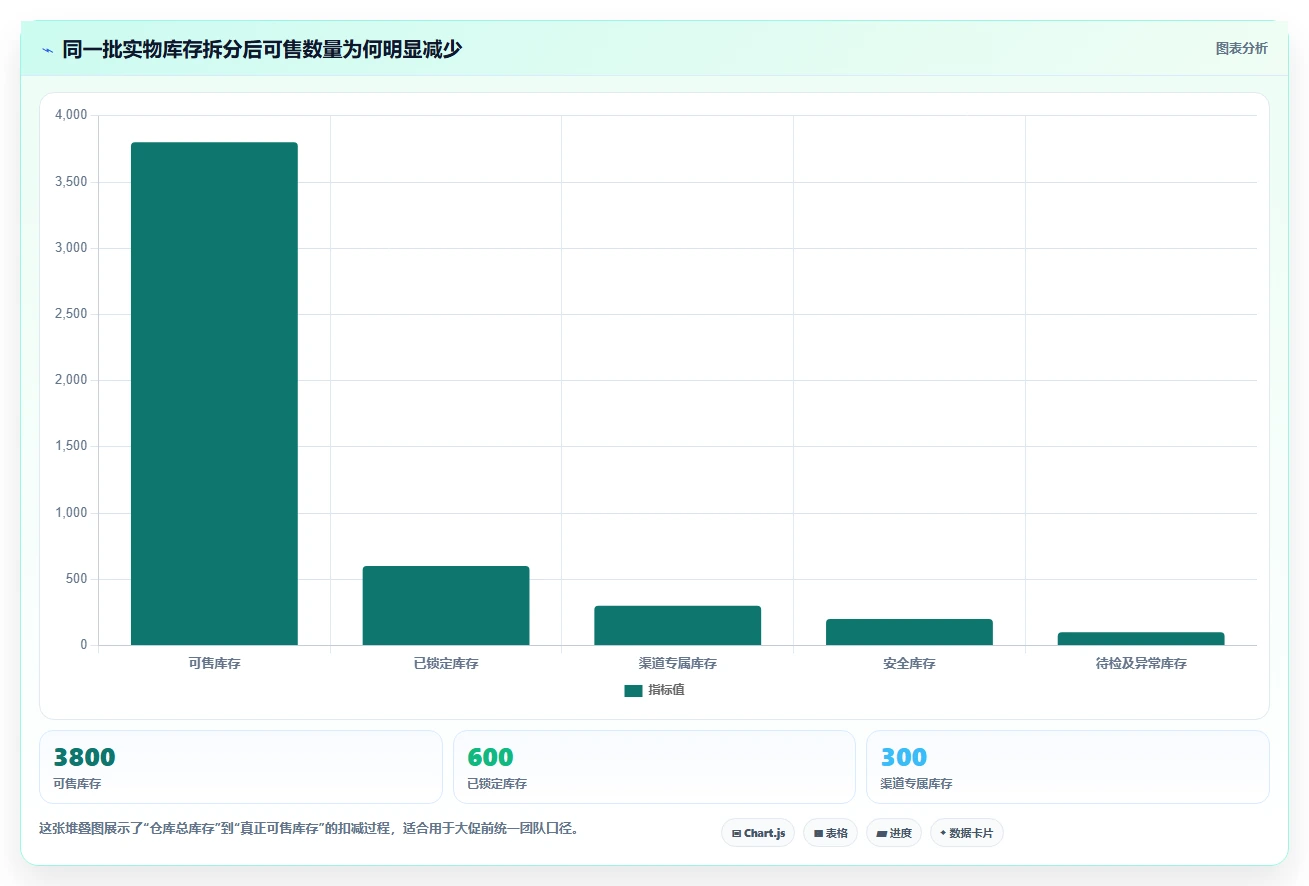The image size is (1309, 886).
Task: Click the 0 y-axis tick label
Action: coord(84,645)
